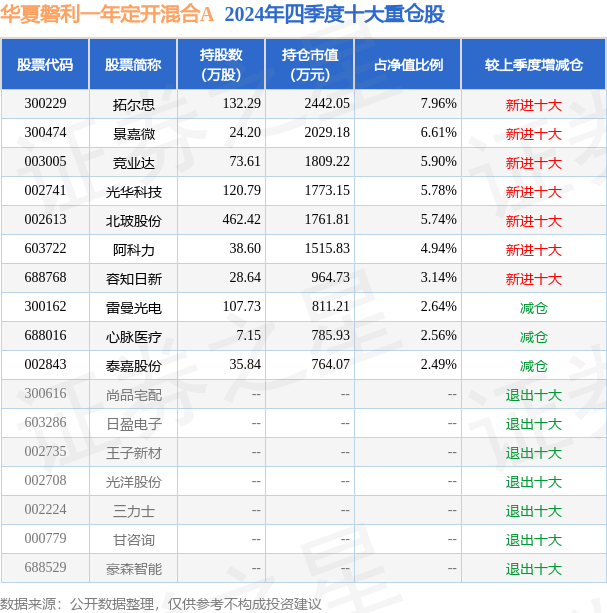
Task: Click net value ratio 4.94%
Action: (439, 248)
